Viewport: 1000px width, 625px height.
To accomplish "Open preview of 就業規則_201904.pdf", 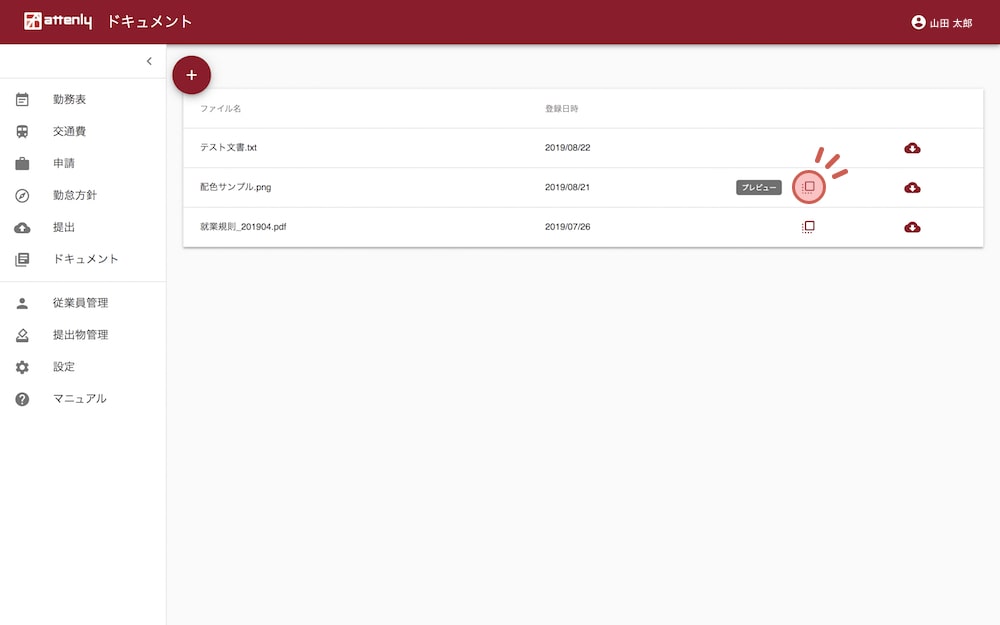I will [x=809, y=227].
